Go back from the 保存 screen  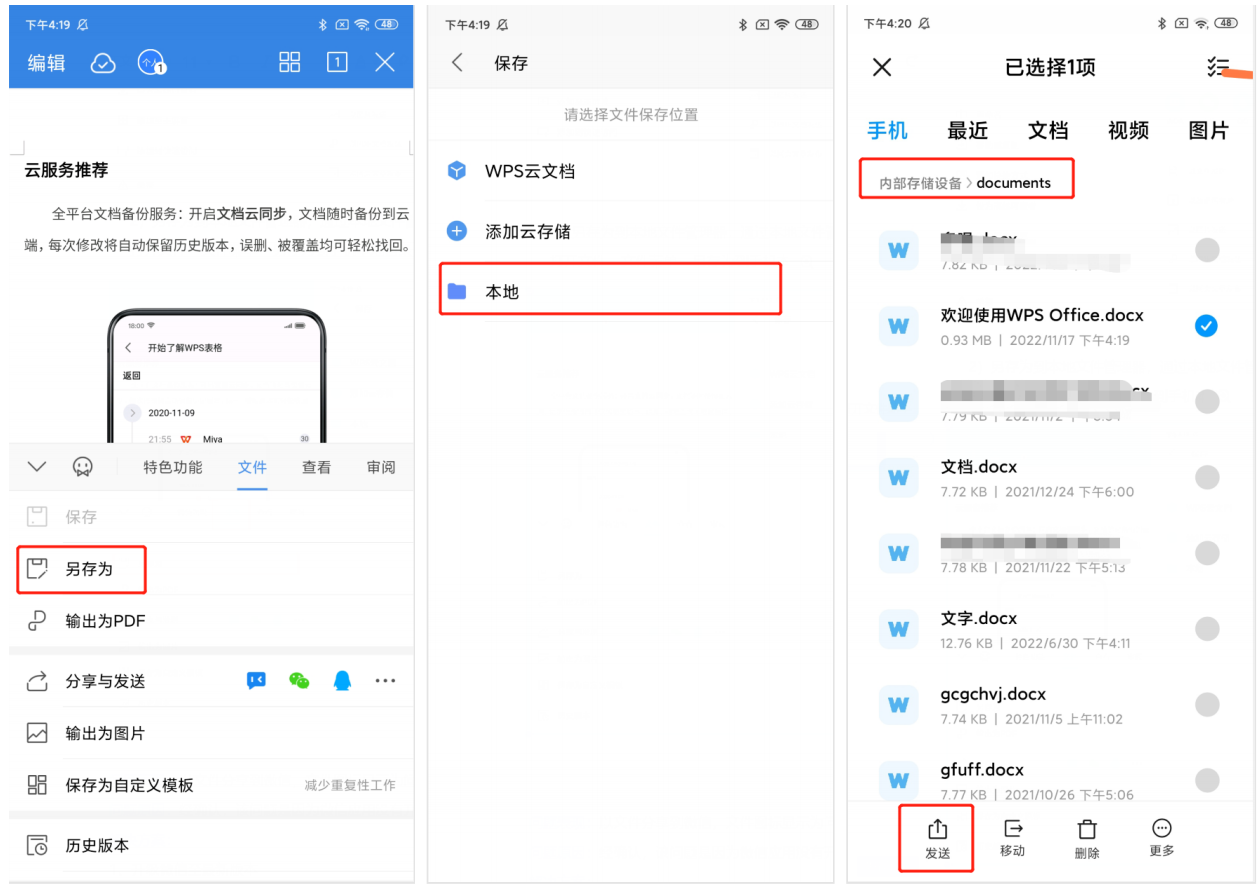pos(457,63)
